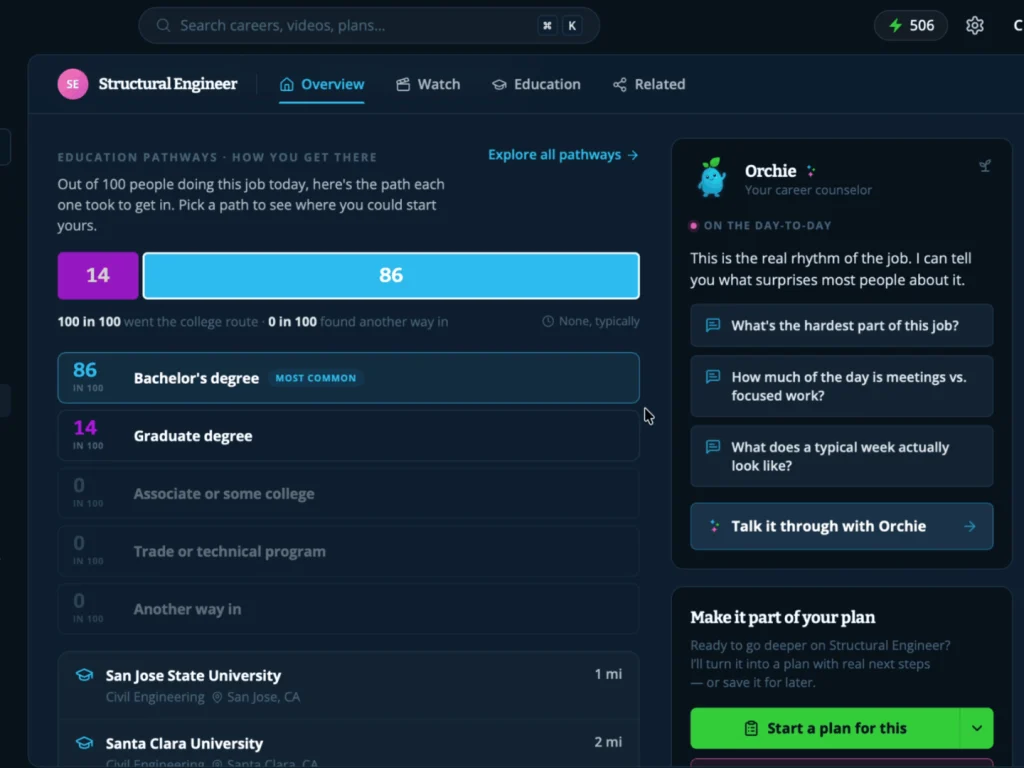Click the Overview home icon
Image resolution: width=1024 pixels, height=768 pixels.
click(287, 84)
